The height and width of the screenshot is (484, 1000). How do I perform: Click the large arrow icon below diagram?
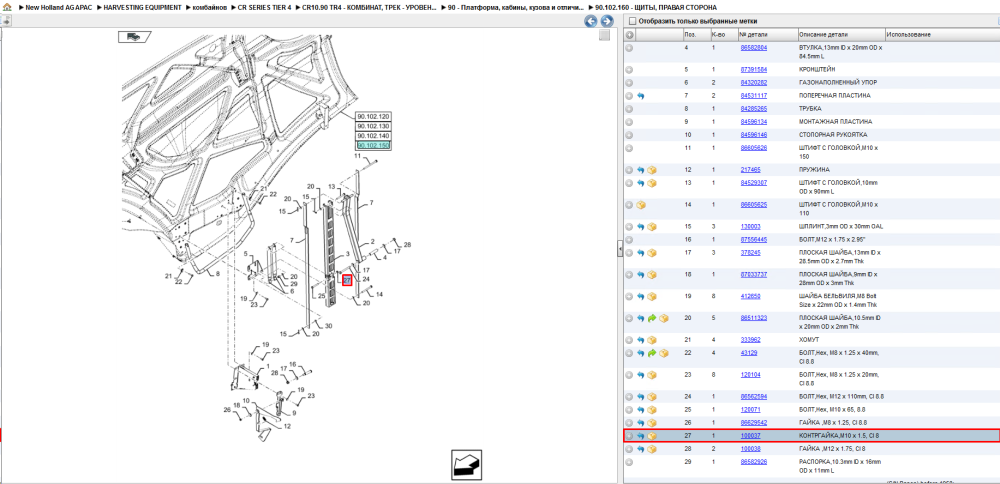point(466,464)
